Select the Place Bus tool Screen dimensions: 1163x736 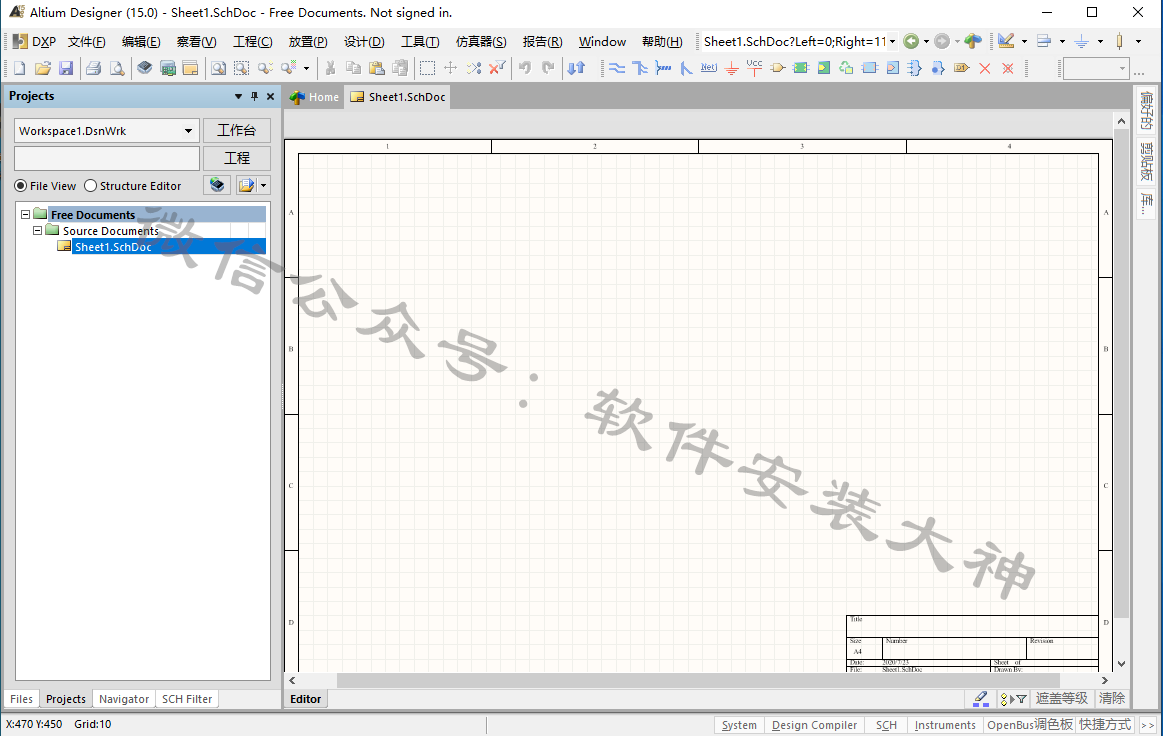(x=640, y=68)
